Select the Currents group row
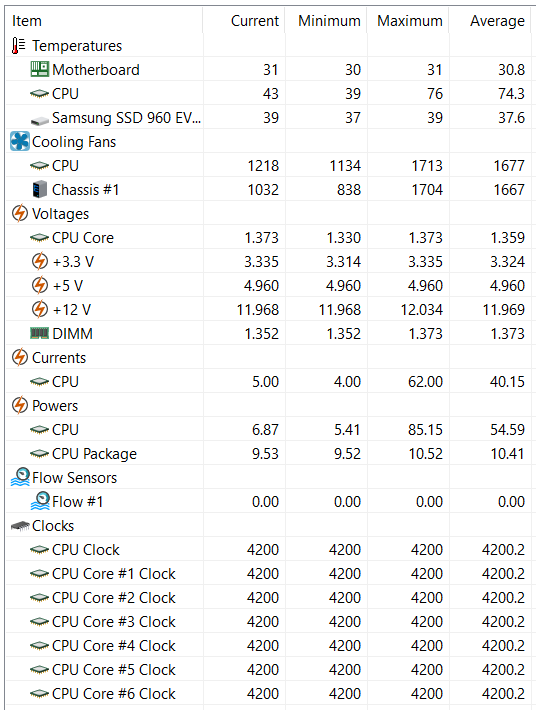Image resolution: width=536 pixels, height=710 pixels. point(268,358)
